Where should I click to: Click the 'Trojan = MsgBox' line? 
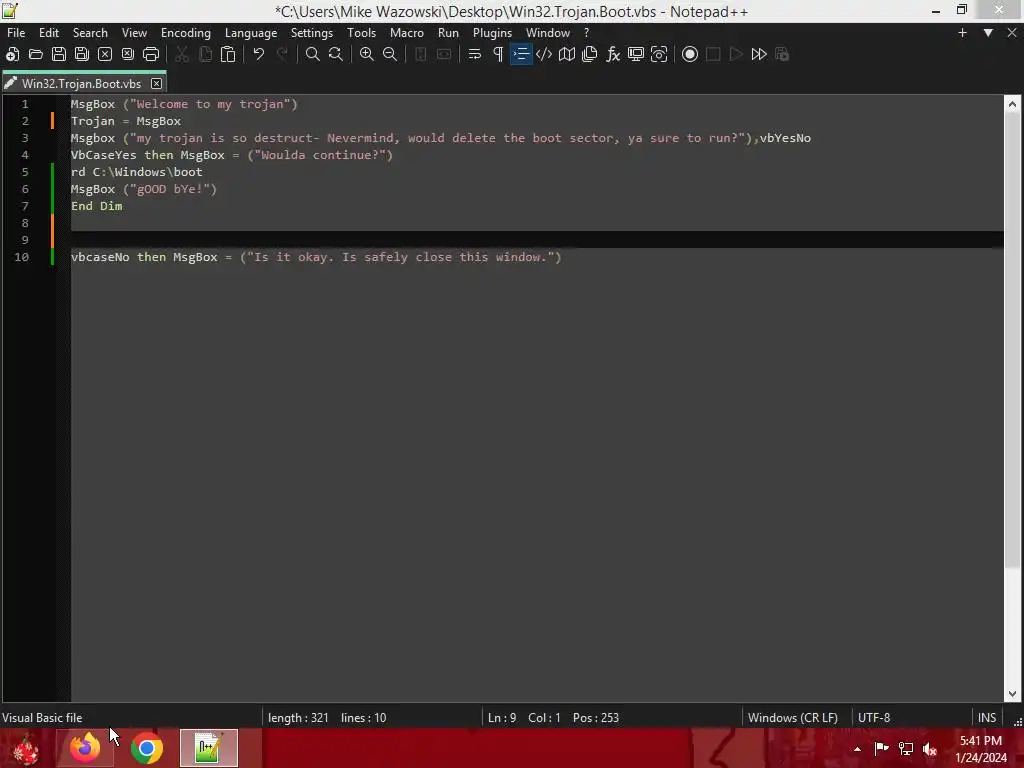(x=125, y=121)
